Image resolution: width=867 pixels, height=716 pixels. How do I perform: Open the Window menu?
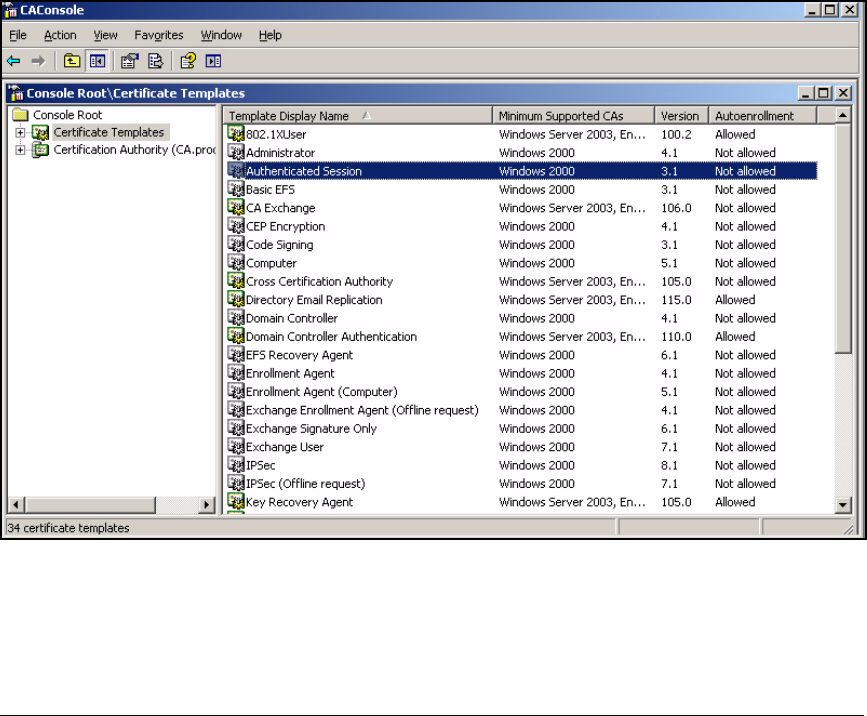[x=221, y=35]
